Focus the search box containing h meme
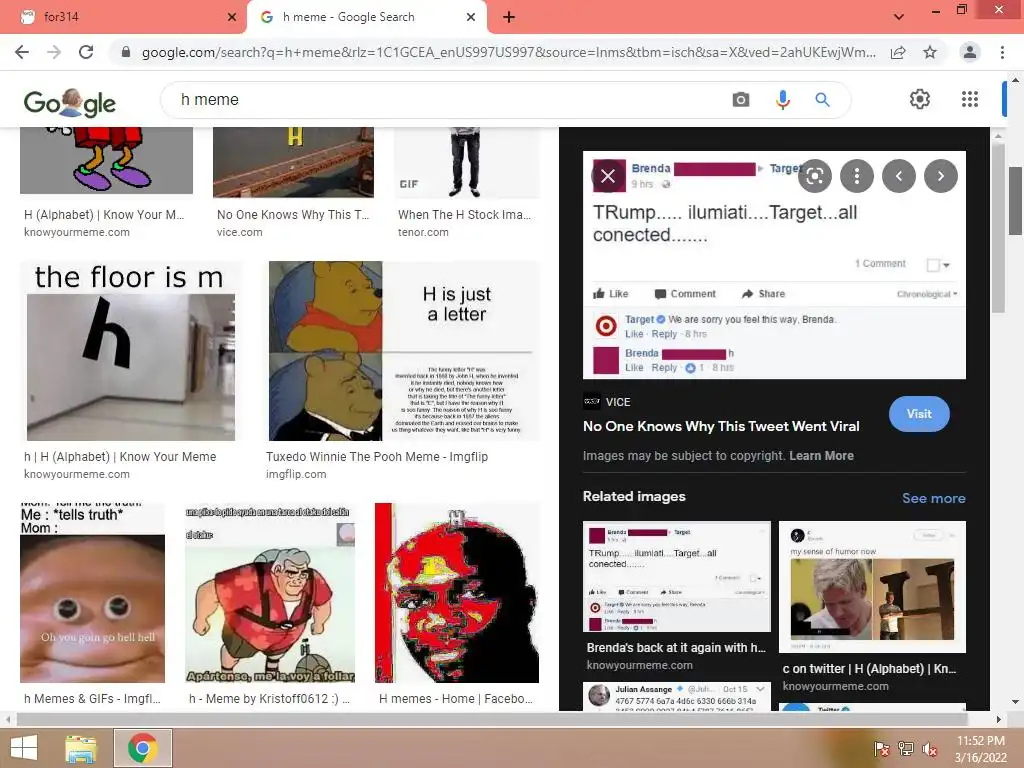The height and width of the screenshot is (768, 1024). click(451, 100)
